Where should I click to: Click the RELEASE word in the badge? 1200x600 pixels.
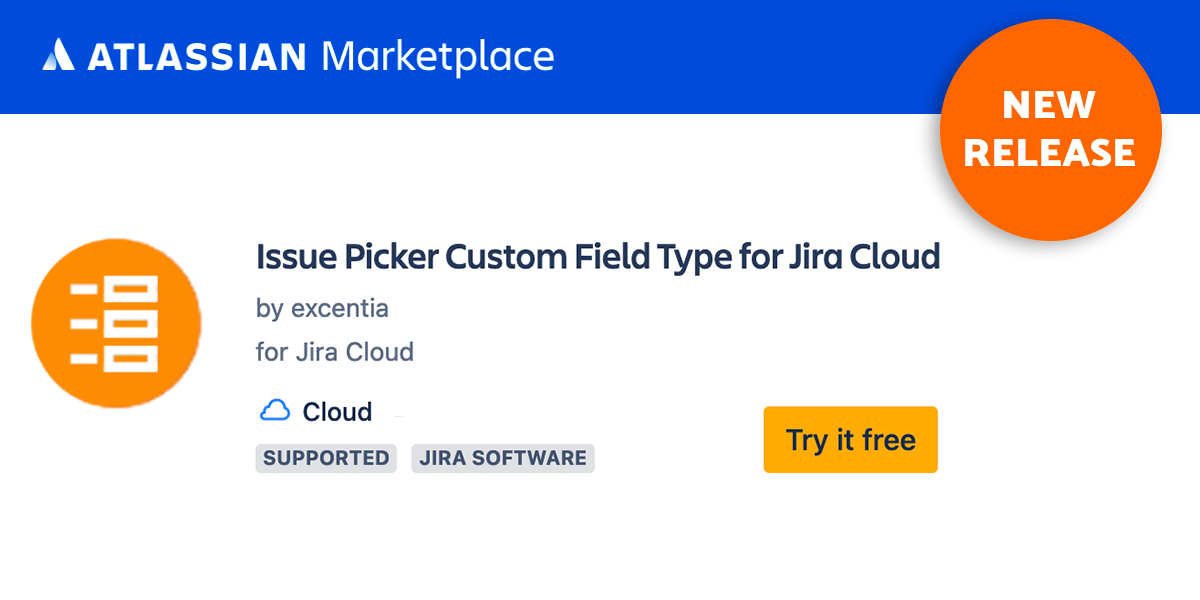[x=1050, y=153]
